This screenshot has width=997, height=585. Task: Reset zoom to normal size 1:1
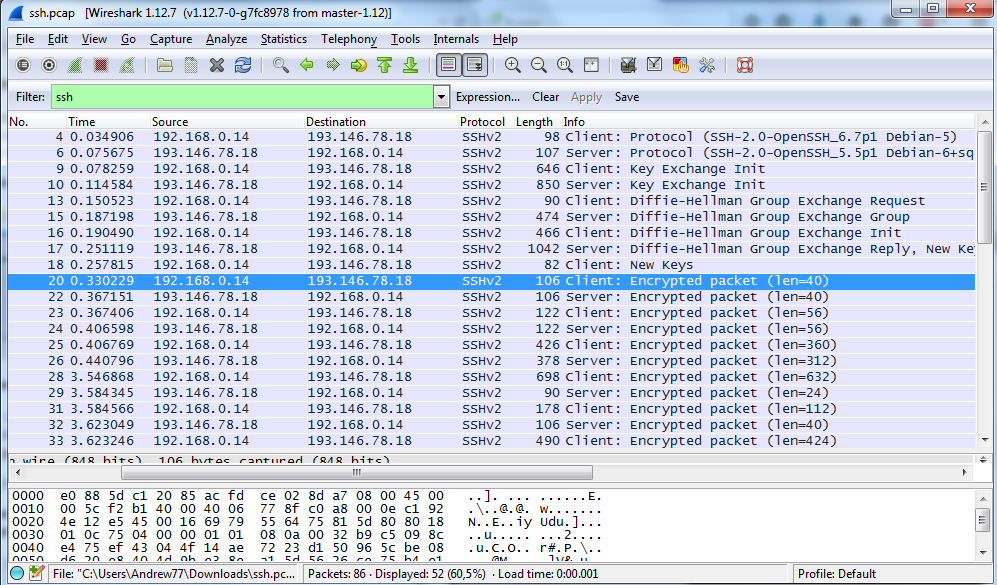pyautogui.click(x=565, y=65)
